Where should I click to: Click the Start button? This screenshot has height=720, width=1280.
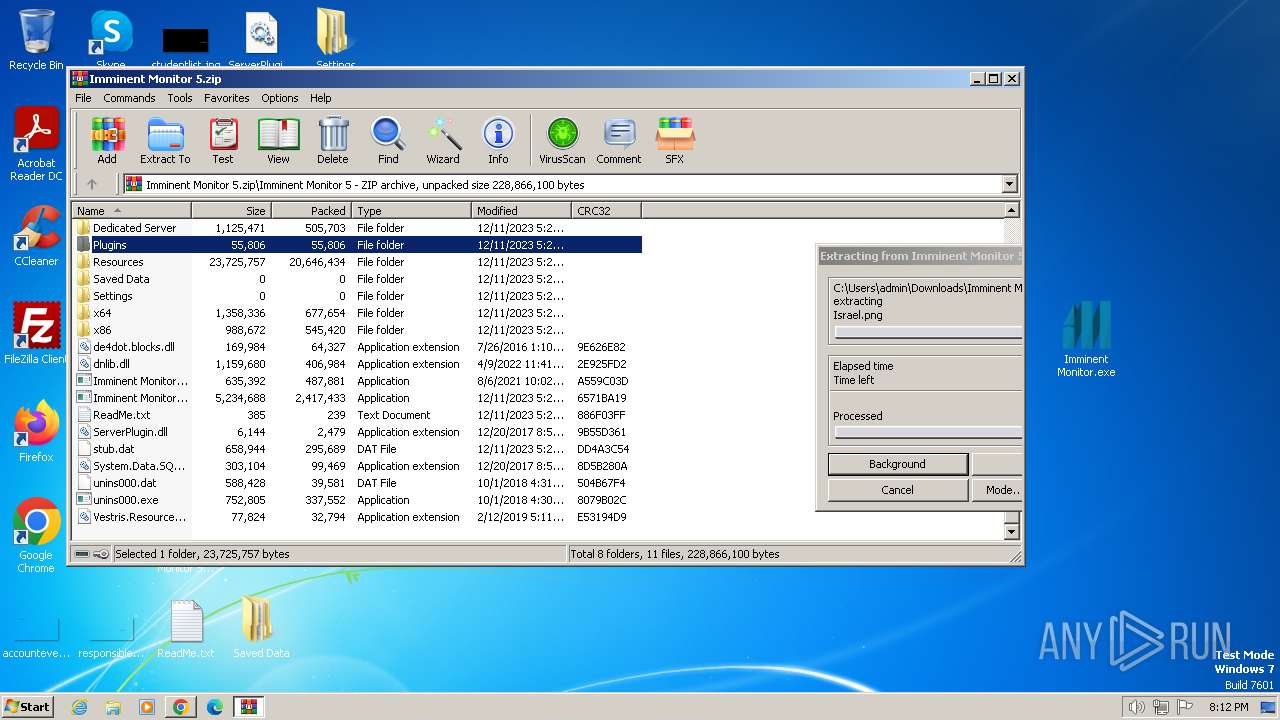27,707
